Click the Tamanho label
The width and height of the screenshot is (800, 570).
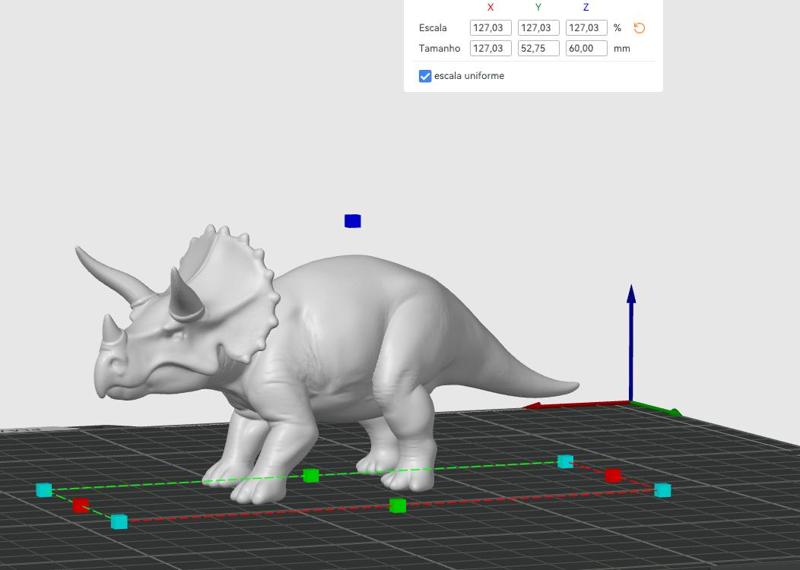click(x=439, y=48)
